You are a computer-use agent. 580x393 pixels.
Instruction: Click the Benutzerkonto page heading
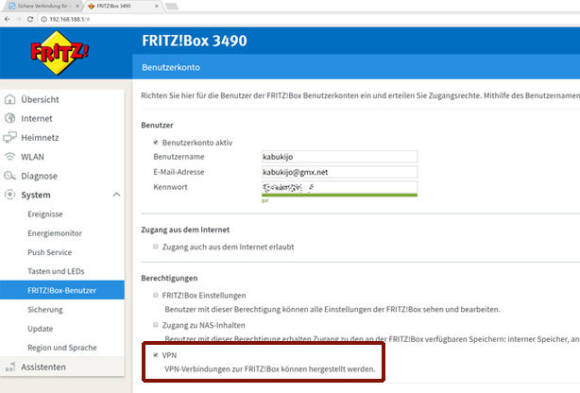[171, 67]
